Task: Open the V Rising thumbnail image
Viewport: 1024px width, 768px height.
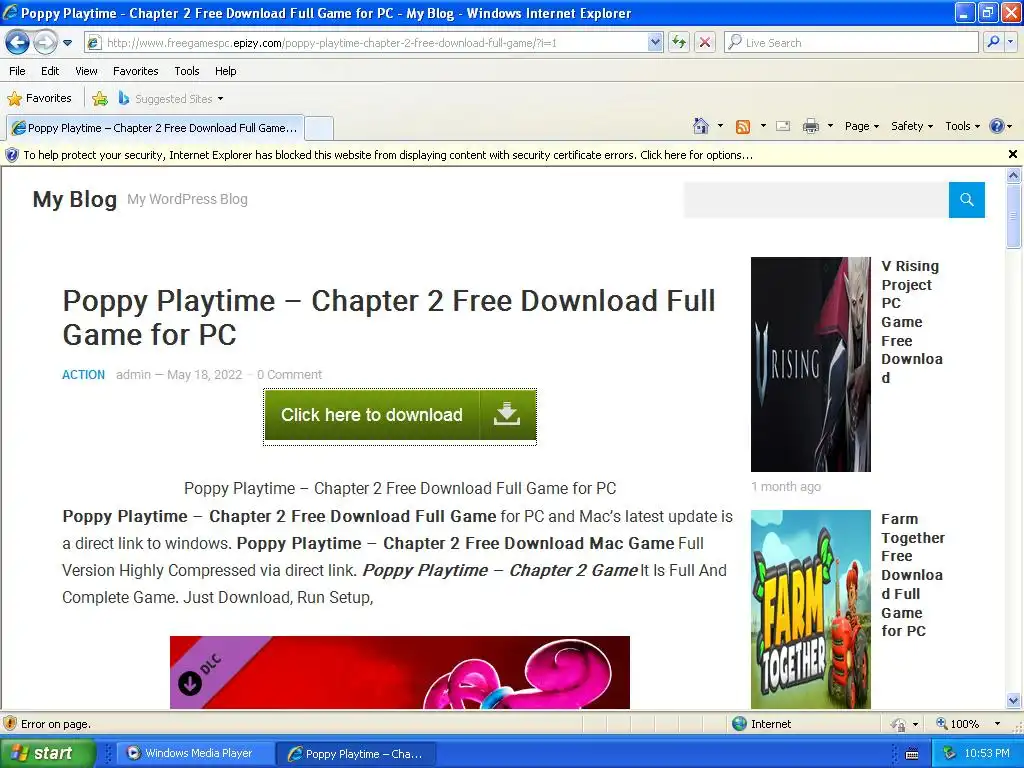Action: [x=810, y=364]
